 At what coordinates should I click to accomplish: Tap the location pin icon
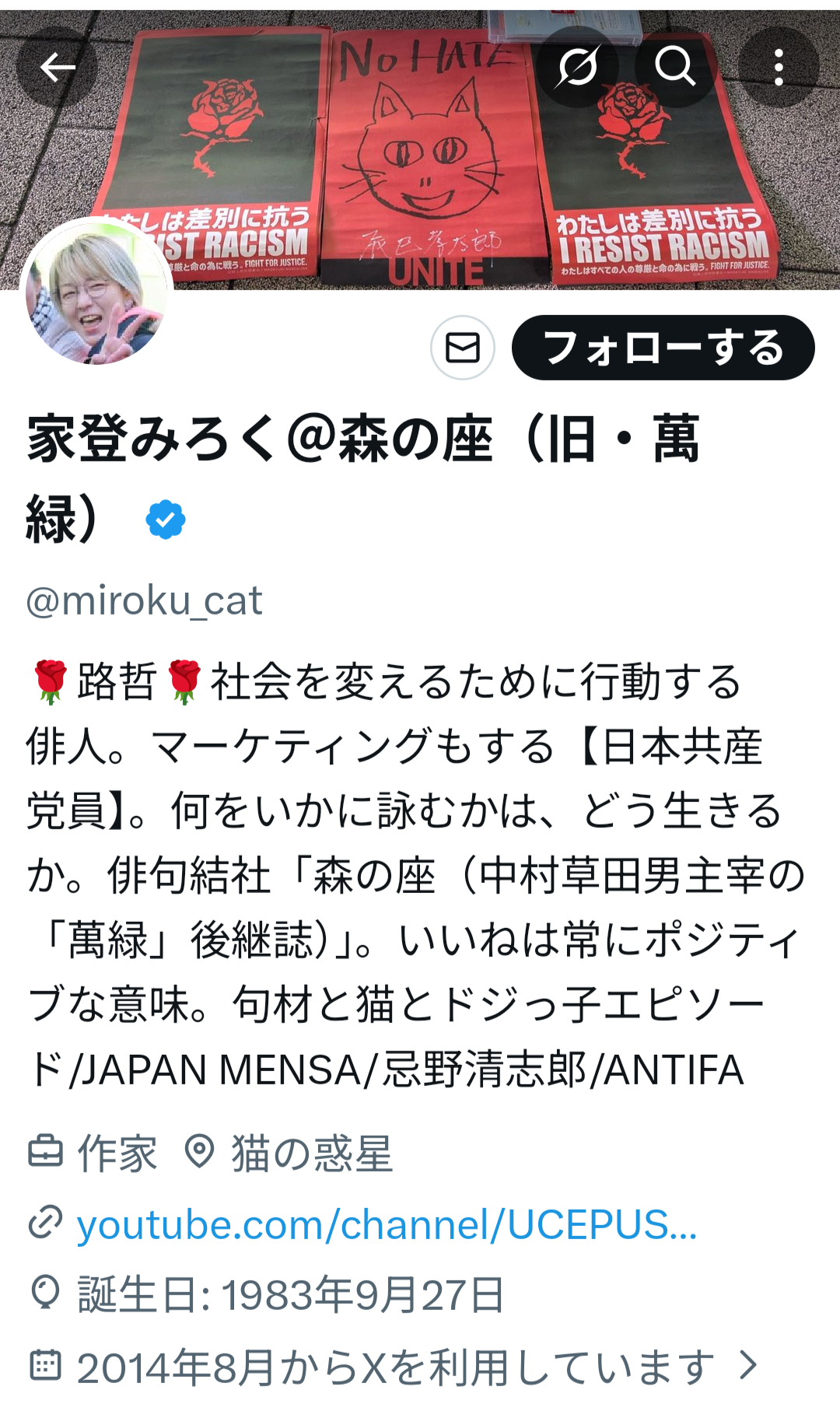click(199, 1151)
